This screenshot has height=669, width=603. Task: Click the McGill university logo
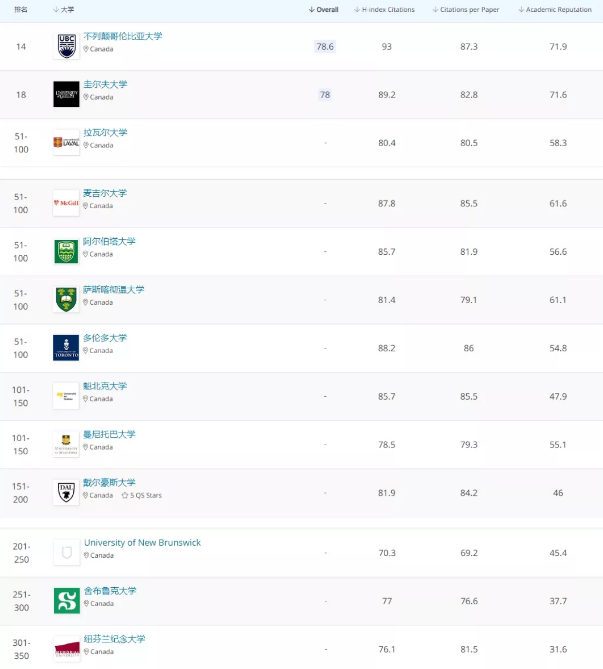coord(66,203)
